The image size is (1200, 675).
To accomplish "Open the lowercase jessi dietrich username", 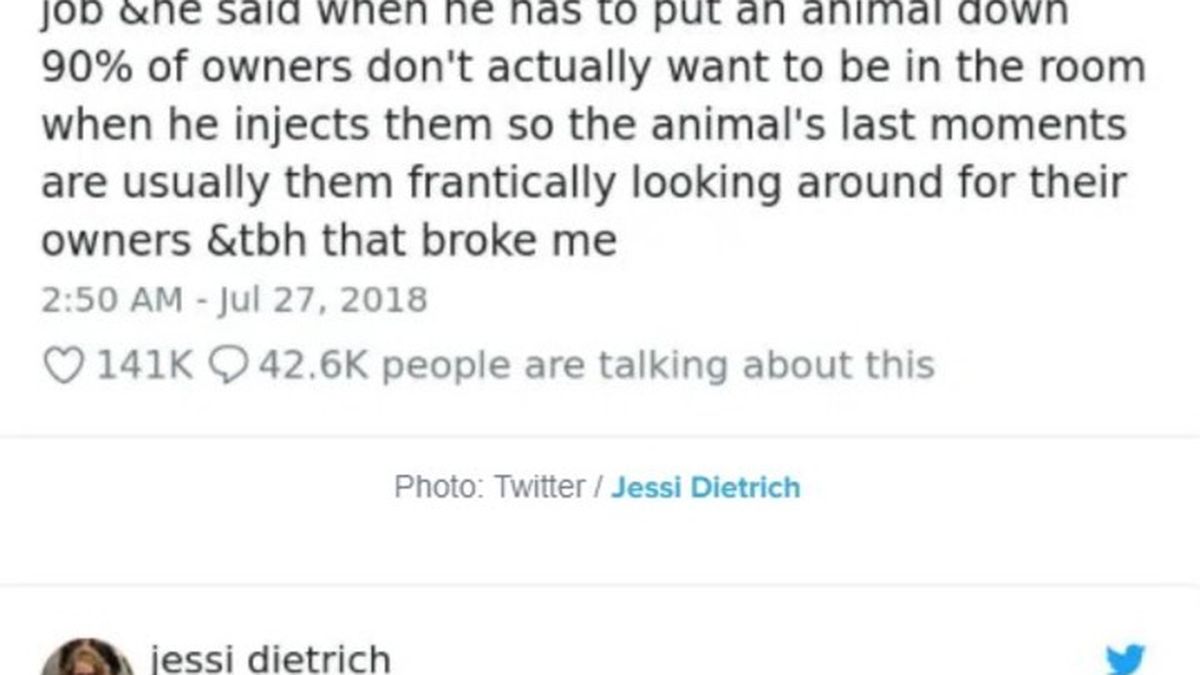I will coord(270,660).
